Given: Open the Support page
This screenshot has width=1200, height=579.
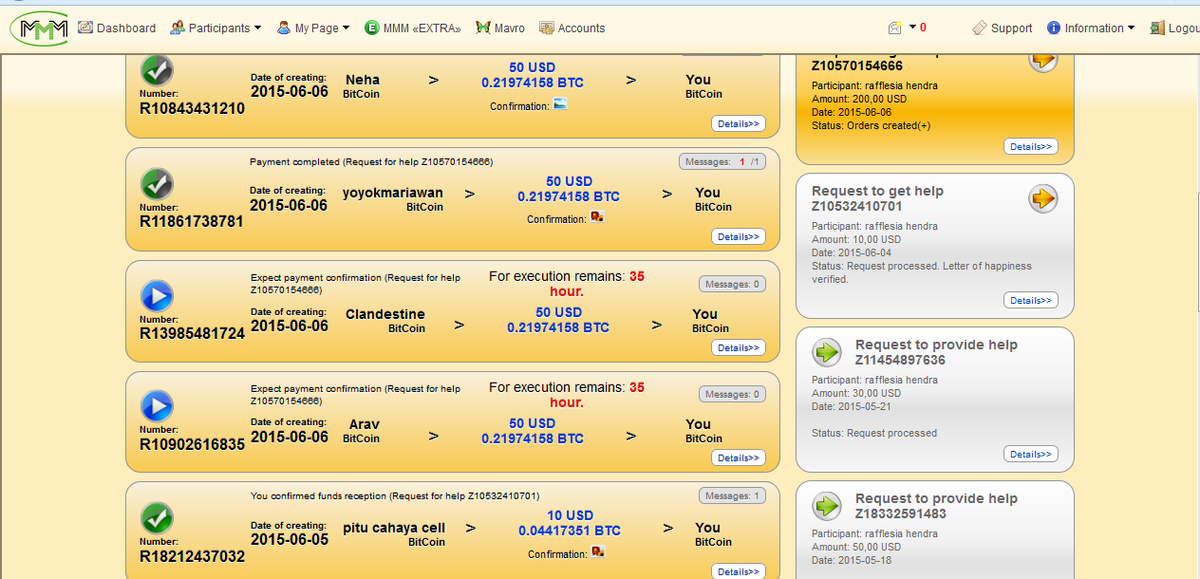Looking at the screenshot, I should (1001, 28).
